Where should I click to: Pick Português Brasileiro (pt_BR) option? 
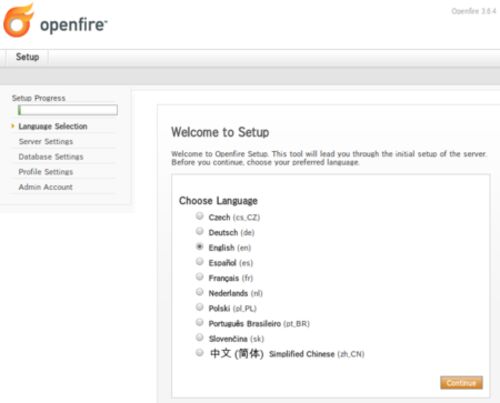pos(199,322)
